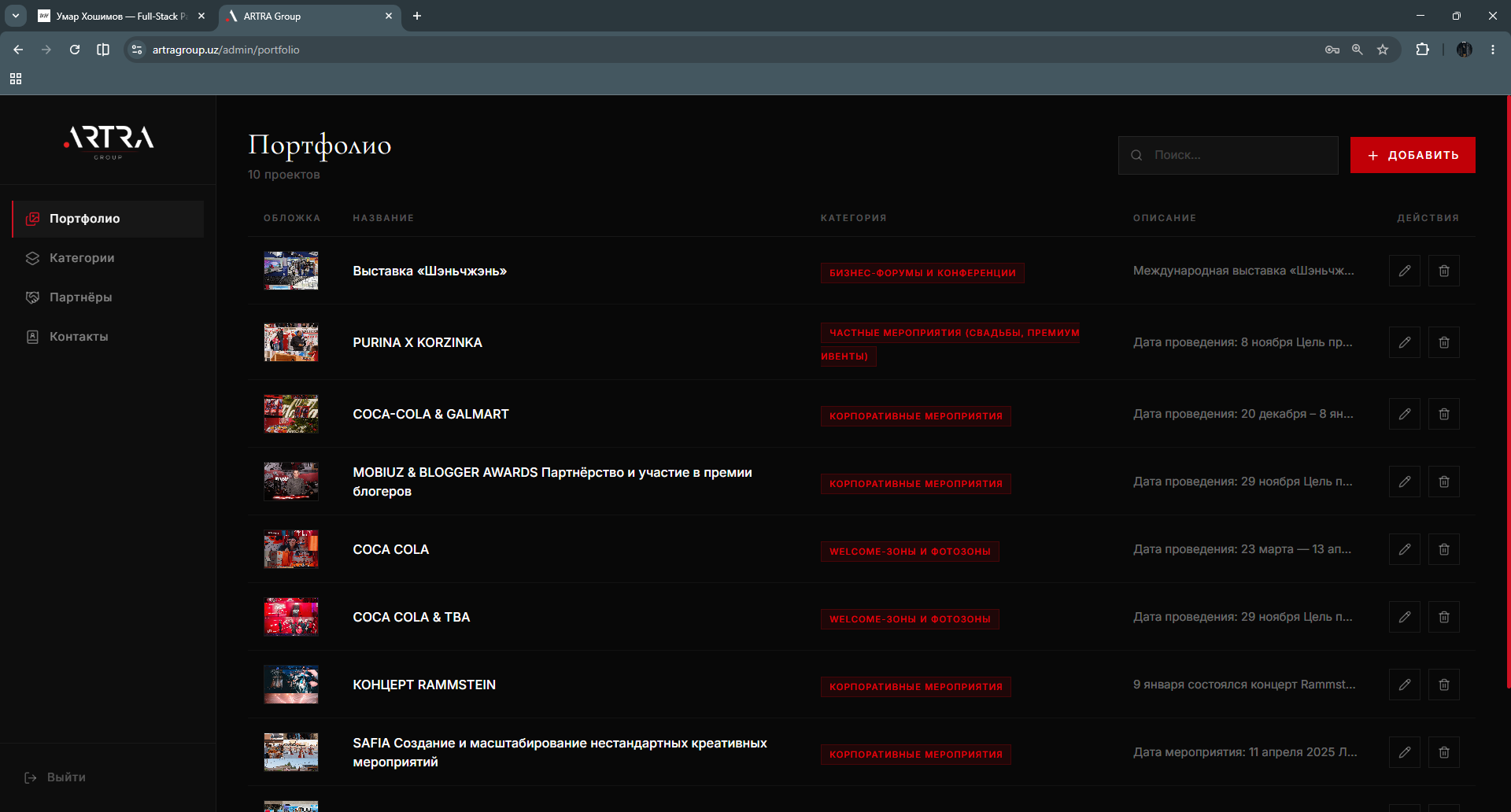Open the Выставка «Шэньчжэнь» cover thumbnail
The height and width of the screenshot is (812, 1511).
pyautogui.click(x=291, y=271)
